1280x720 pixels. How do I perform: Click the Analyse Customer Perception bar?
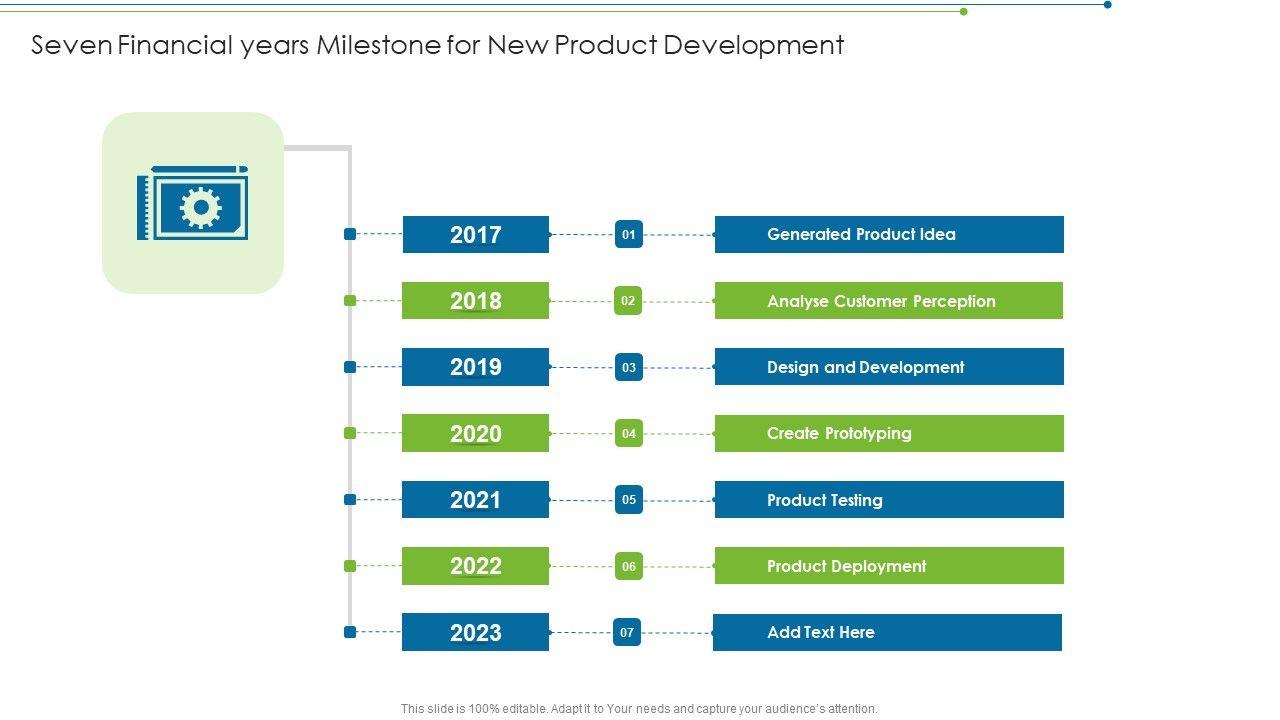point(889,301)
